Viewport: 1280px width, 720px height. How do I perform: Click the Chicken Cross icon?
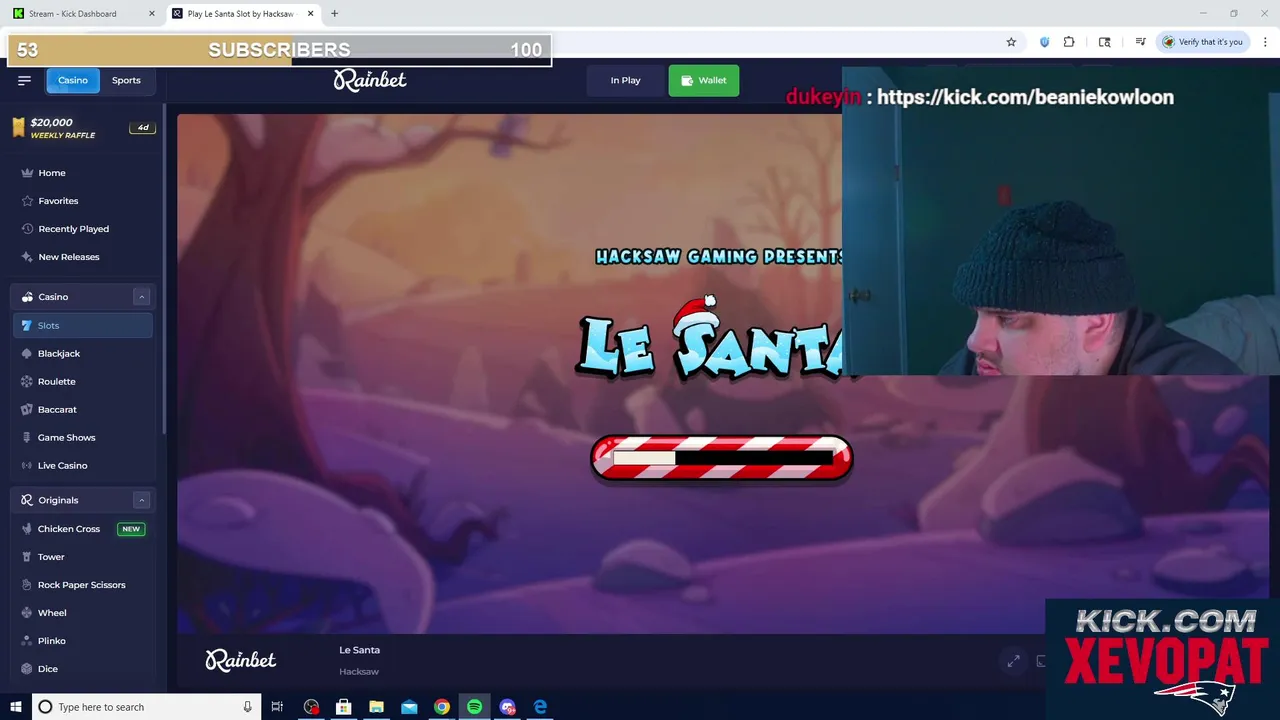[27, 529]
